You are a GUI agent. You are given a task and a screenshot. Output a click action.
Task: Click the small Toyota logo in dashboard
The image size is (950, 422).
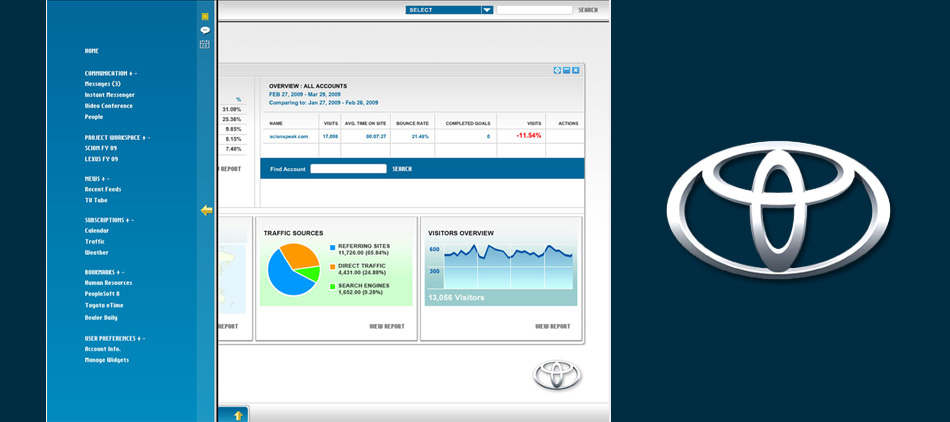click(556, 375)
